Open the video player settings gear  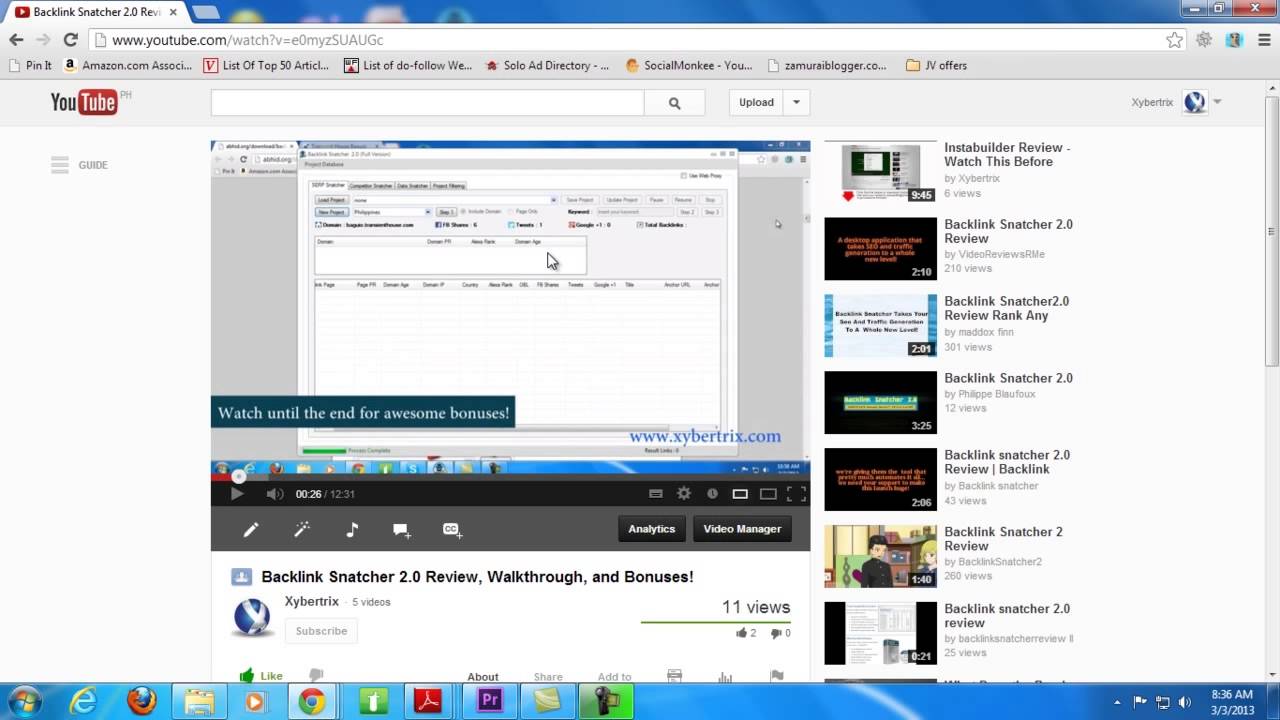tap(684, 493)
